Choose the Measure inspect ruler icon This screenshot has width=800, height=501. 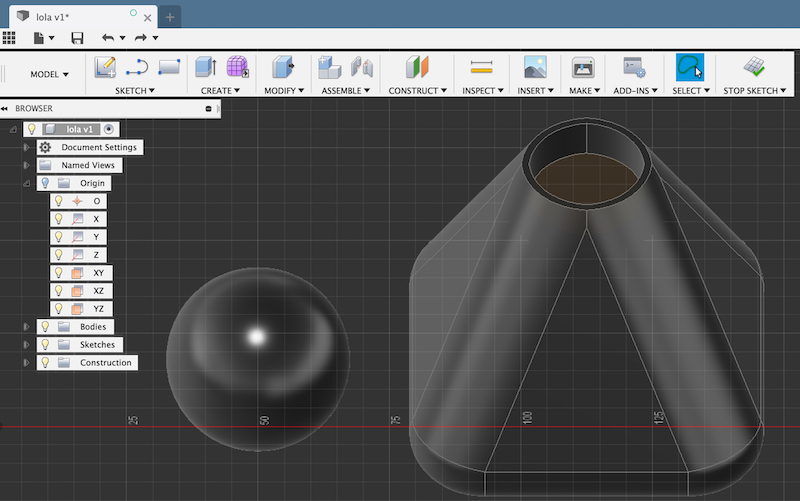(x=482, y=67)
